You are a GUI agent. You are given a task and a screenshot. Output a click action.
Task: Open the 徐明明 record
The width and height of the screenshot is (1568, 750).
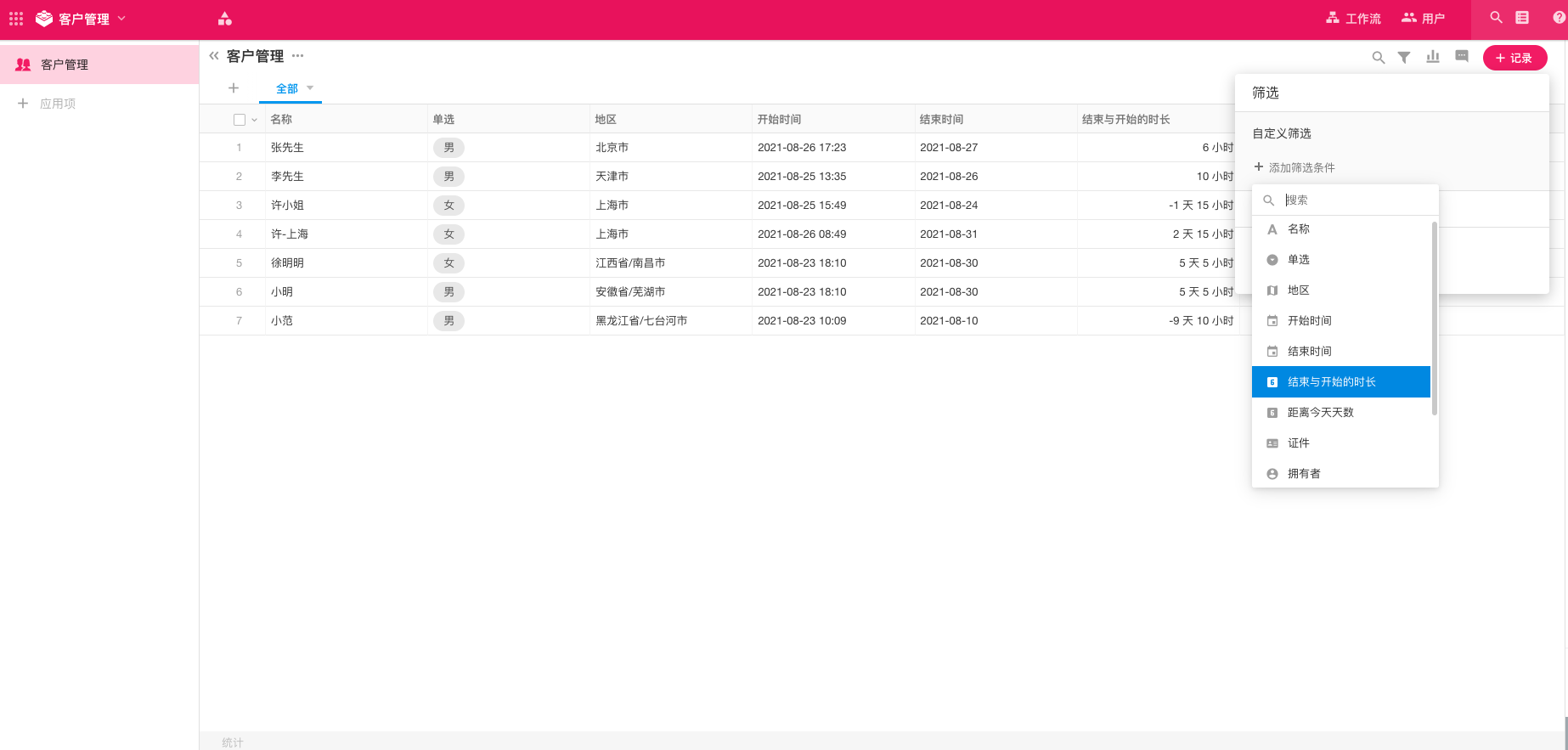[287, 263]
